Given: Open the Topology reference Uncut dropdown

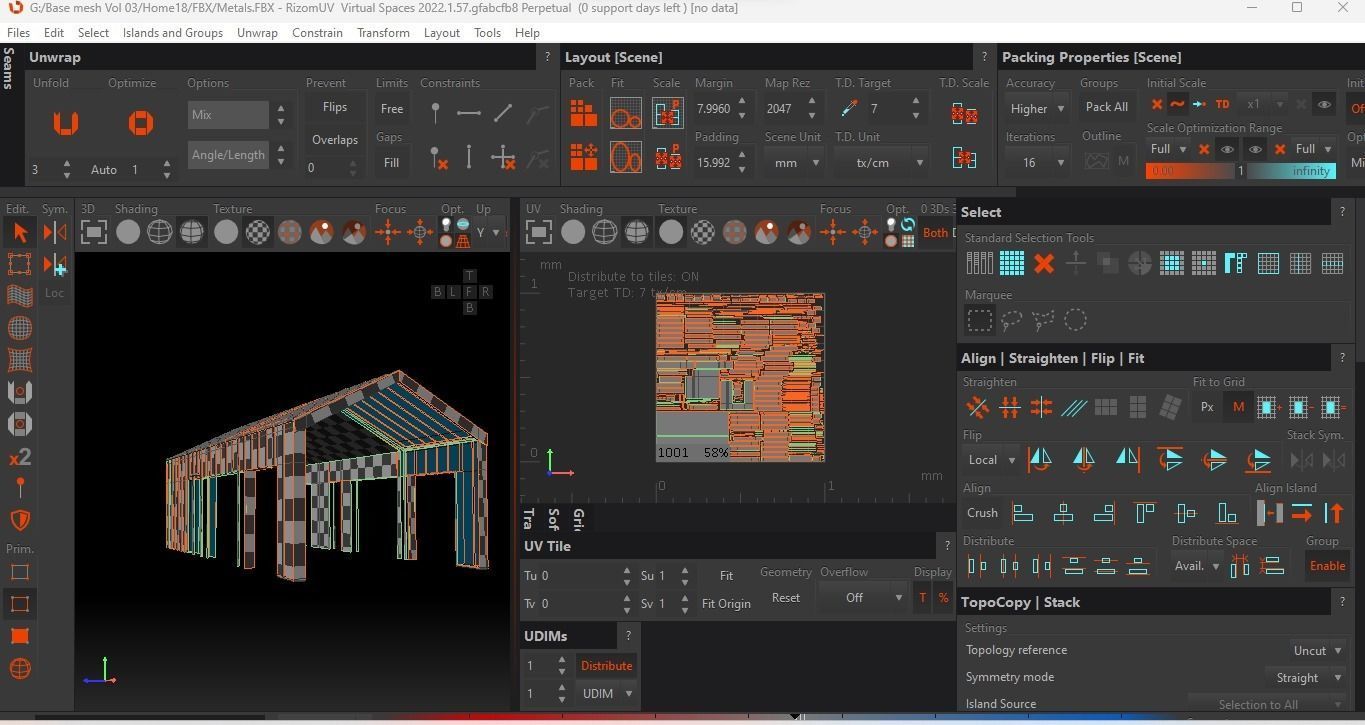Looking at the screenshot, I should [x=1317, y=650].
